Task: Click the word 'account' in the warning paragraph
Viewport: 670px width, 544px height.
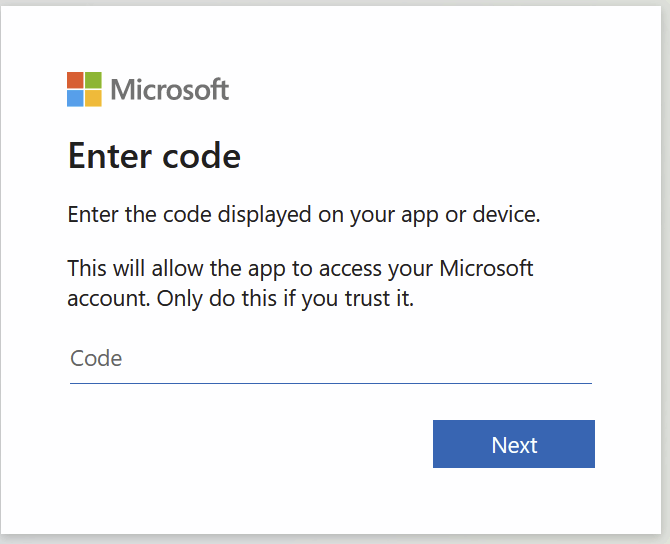Action: coord(109,299)
